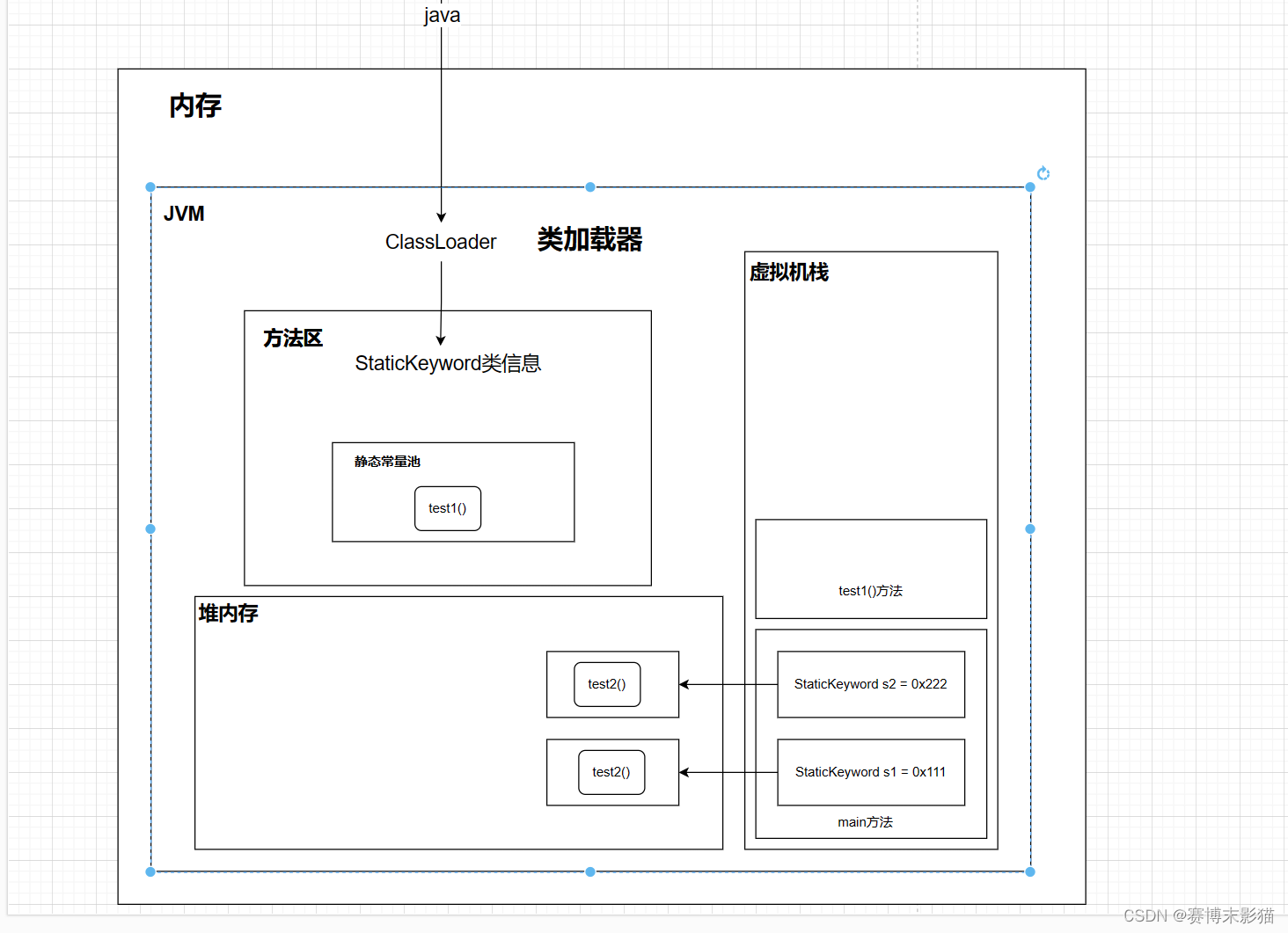
Task: Select the StaticKeyword s2 = 0x222 box
Action: click(x=871, y=684)
